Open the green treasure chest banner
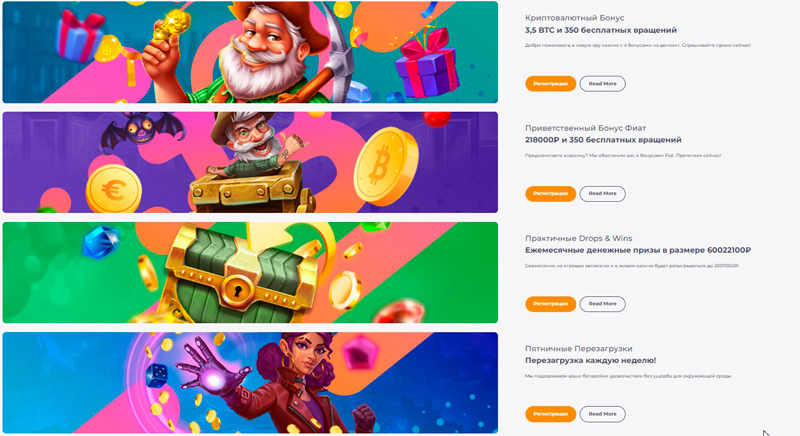The height and width of the screenshot is (436, 800). [x=250, y=272]
